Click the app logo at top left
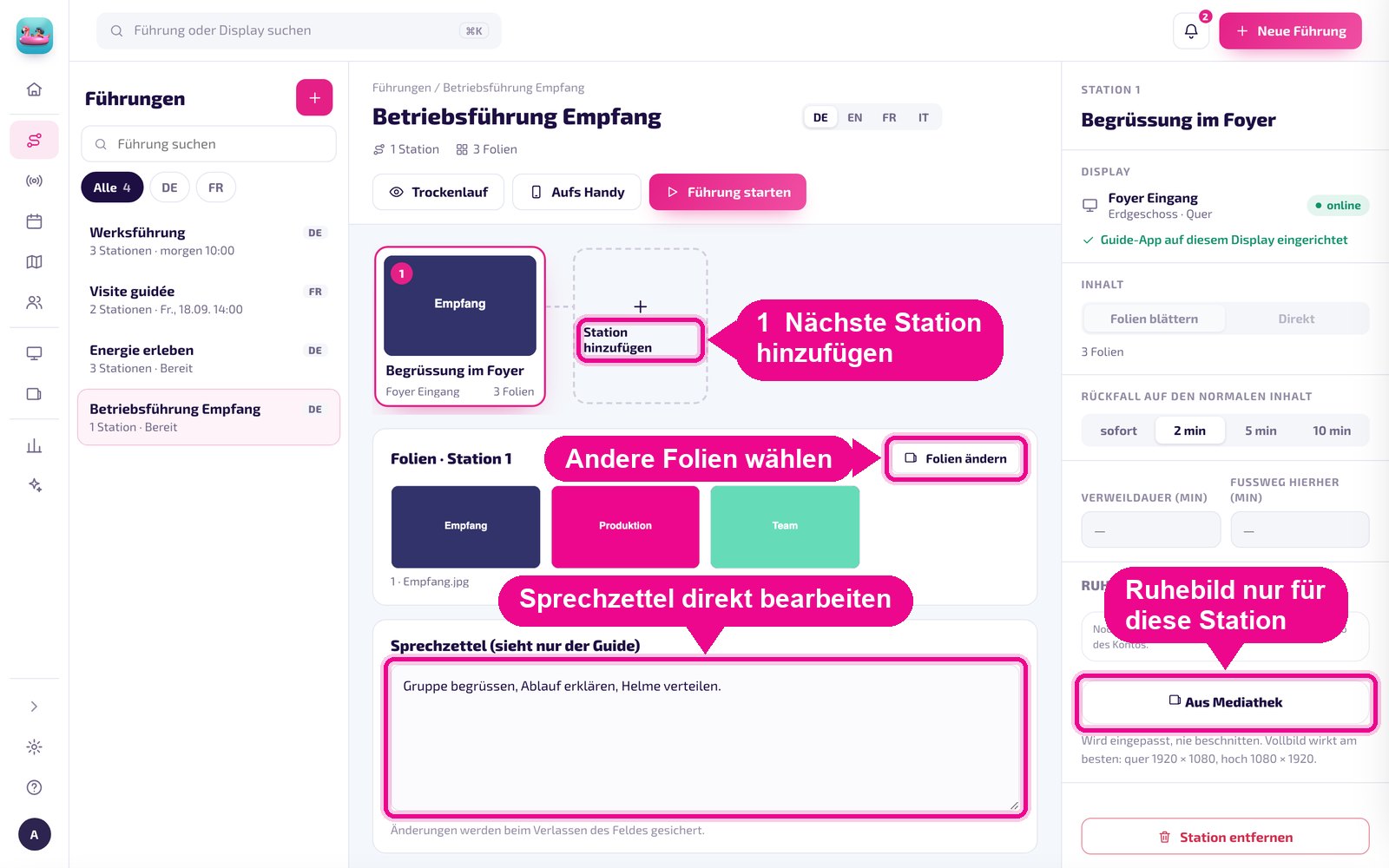This screenshot has height=868, width=1389. [x=35, y=36]
